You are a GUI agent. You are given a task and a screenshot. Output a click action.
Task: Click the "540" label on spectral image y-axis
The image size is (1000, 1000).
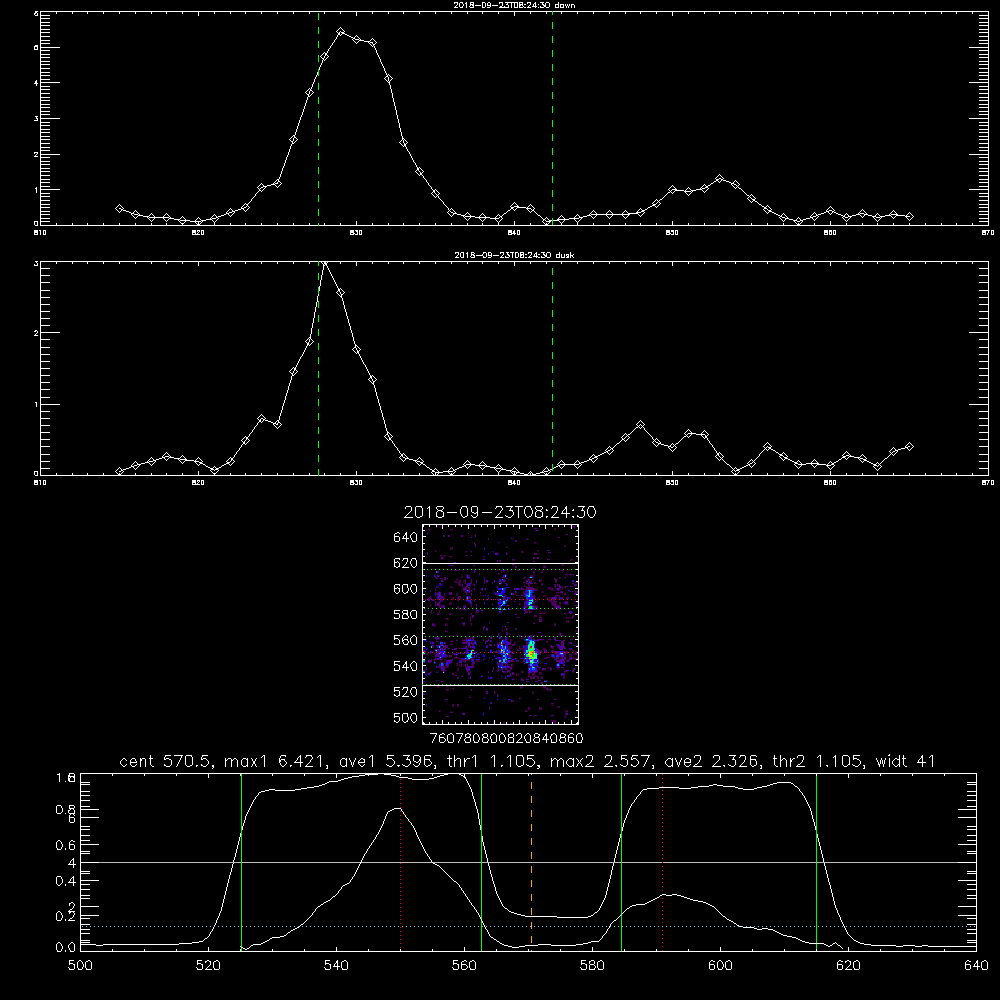[x=406, y=666]
